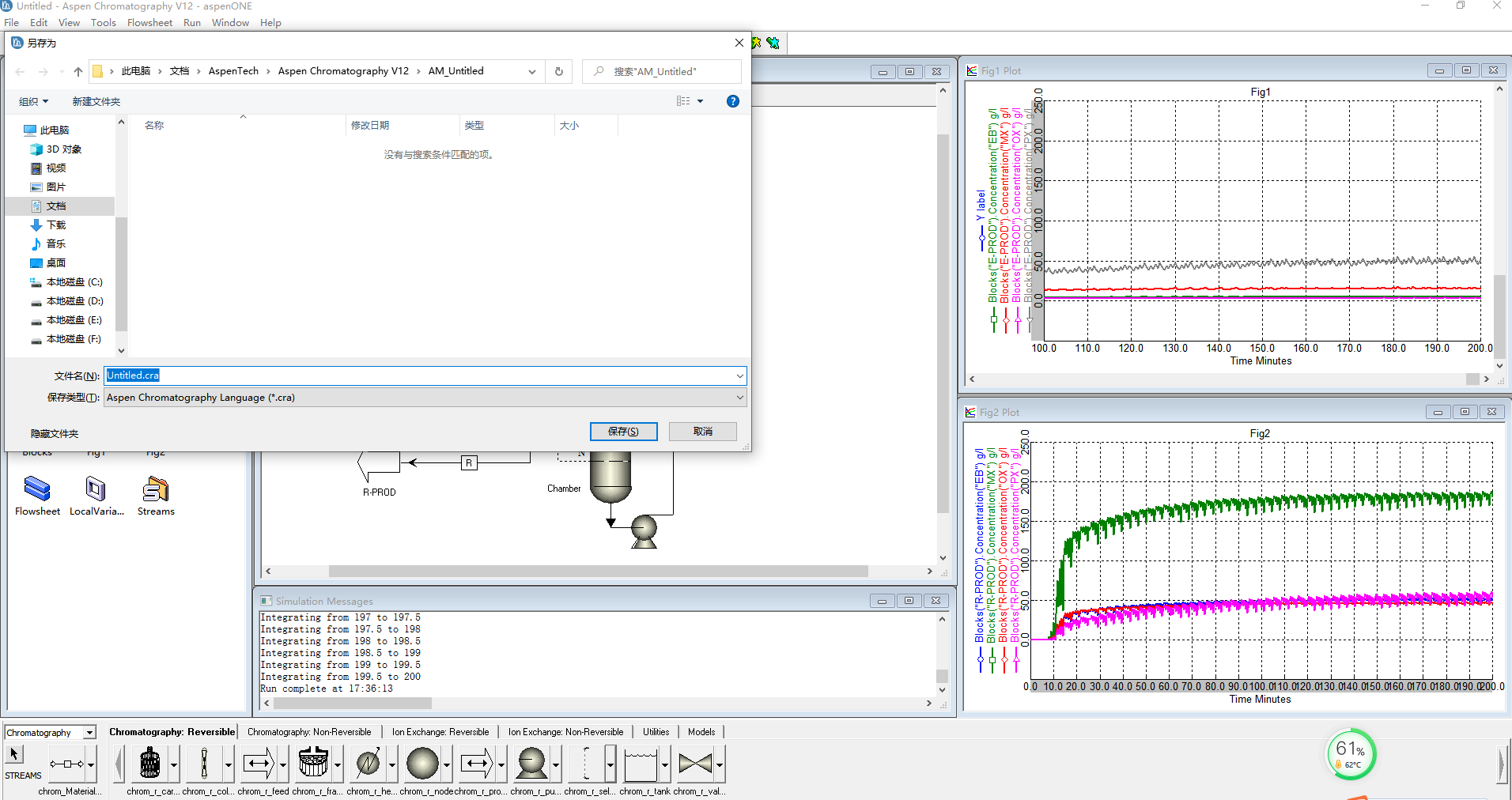Viewport: 1512px width, 800px height.
Task: Open the save as type dropdown
Action: [739, 398]
